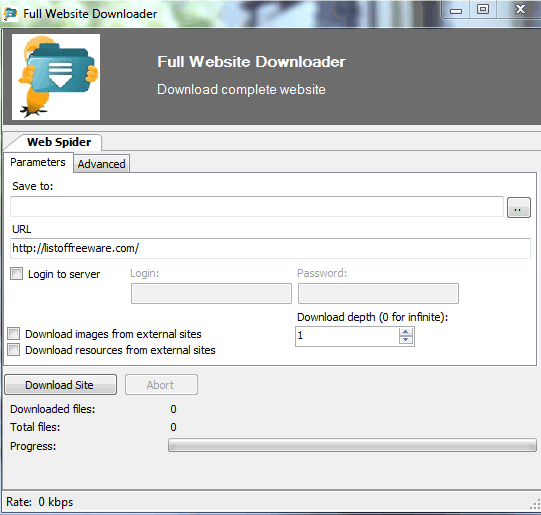Click the URL input field

pos(270,248)
